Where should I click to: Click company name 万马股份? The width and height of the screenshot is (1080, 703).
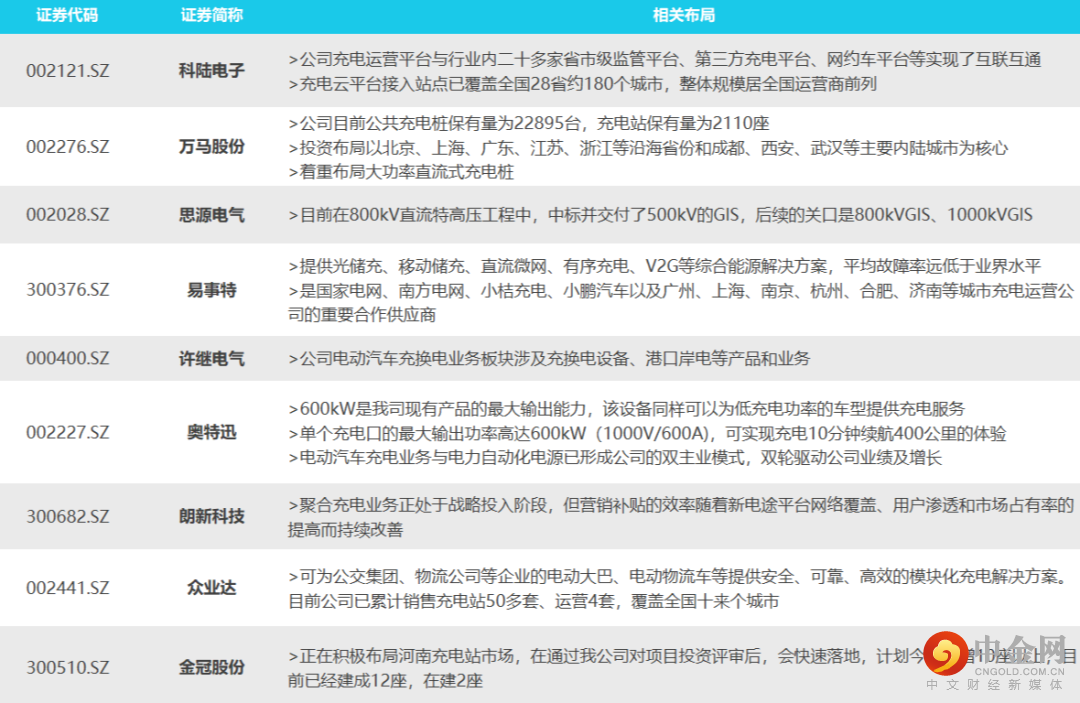(x=211, y=147)
